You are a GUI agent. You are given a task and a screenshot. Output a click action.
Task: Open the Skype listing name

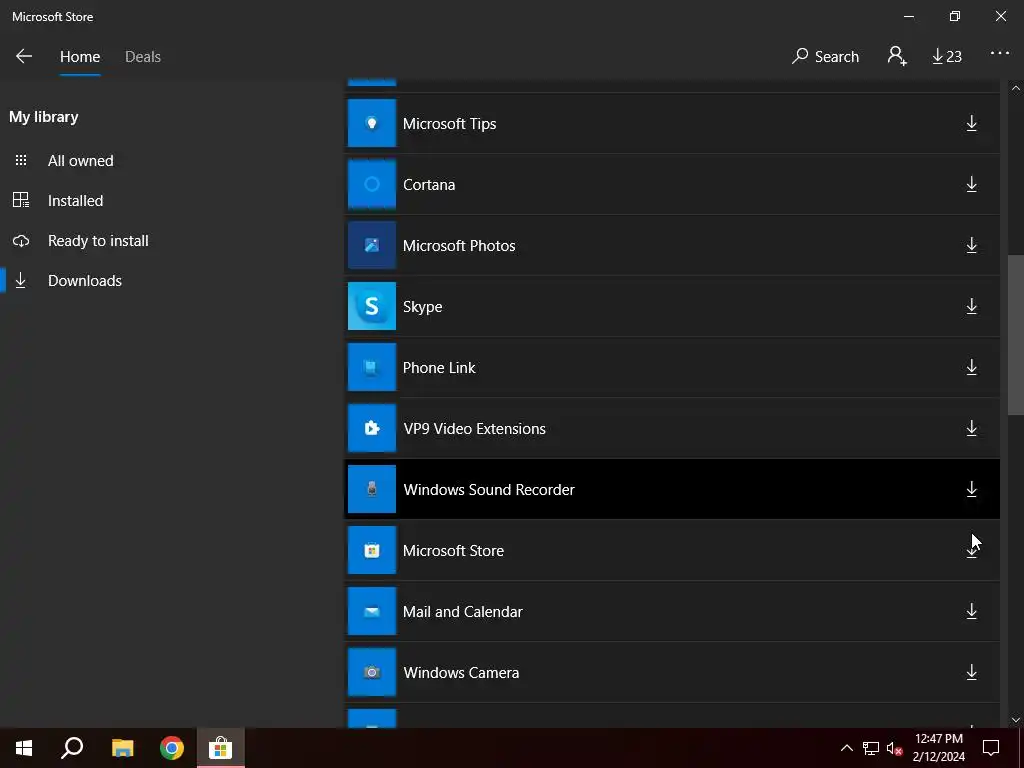click(423, 307)
